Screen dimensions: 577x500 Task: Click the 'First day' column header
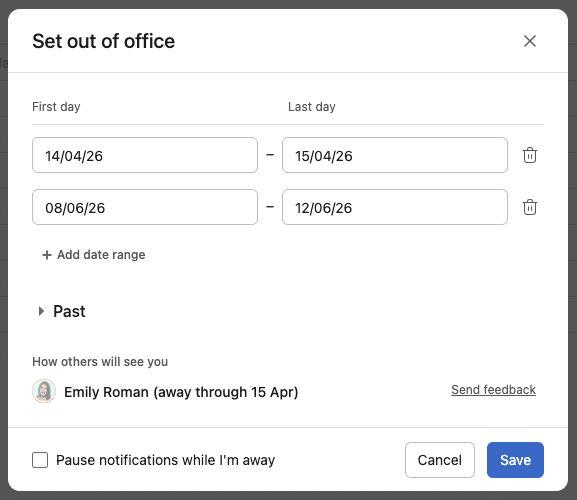pos(56,107)
